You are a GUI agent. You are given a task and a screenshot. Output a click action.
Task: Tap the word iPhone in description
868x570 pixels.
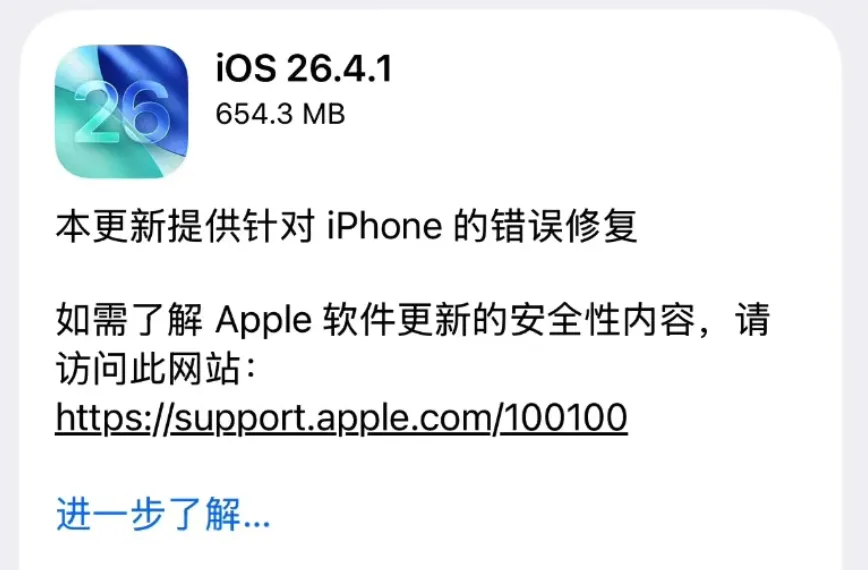pyautogui.click(x=384, y=226)
